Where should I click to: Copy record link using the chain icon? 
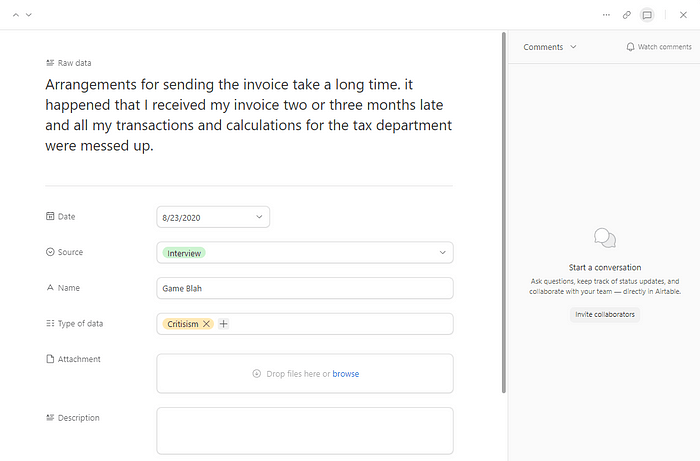click(x=626, y=15)
